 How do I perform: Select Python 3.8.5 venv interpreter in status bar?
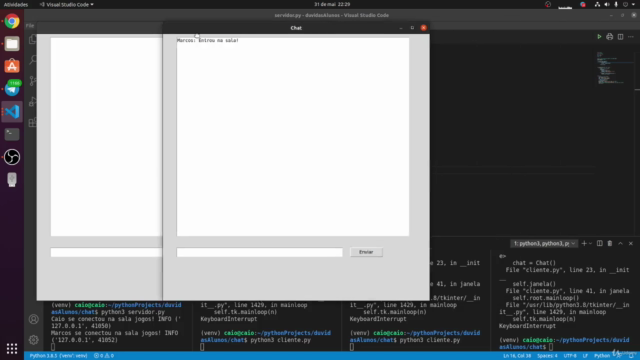click(58, 356)
